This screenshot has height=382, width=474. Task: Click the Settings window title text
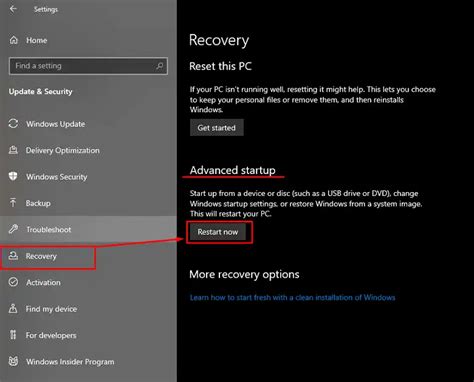click(x=46, y=9)
